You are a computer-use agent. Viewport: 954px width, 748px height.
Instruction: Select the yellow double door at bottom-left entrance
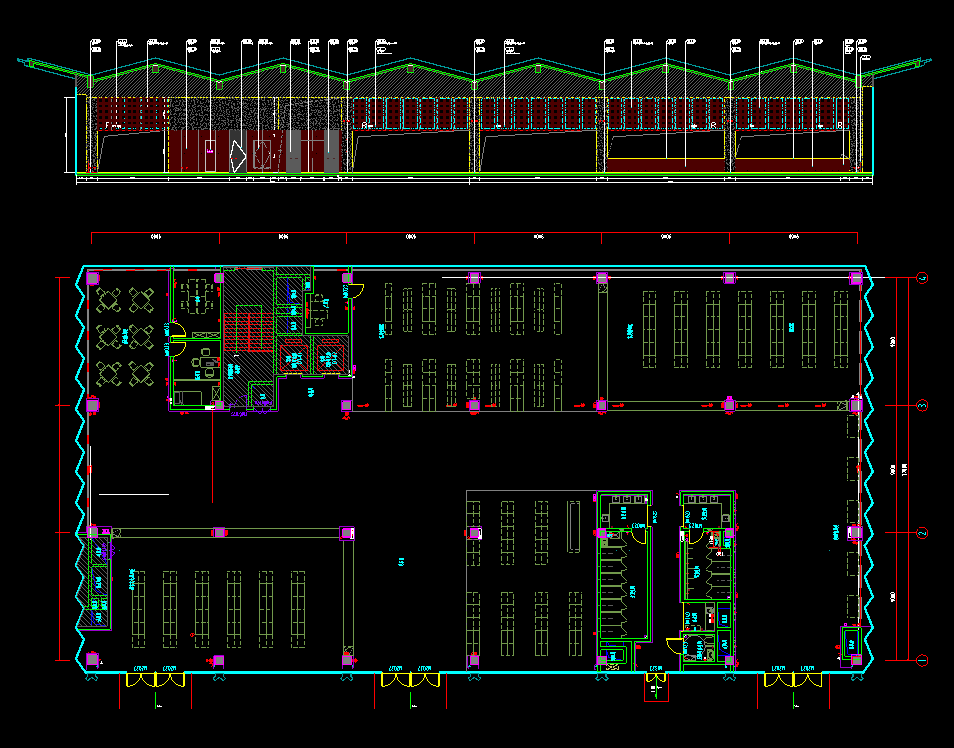tap(155, 680)
